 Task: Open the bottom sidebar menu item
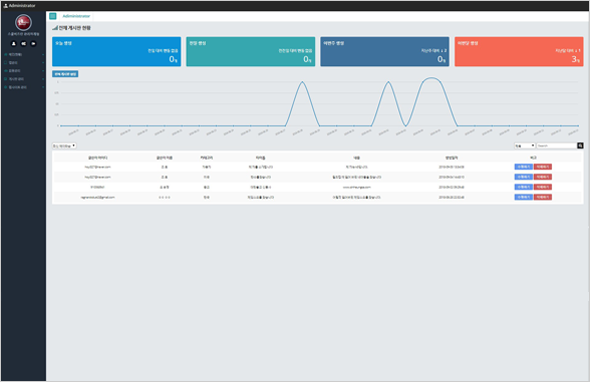click(23, 87)
